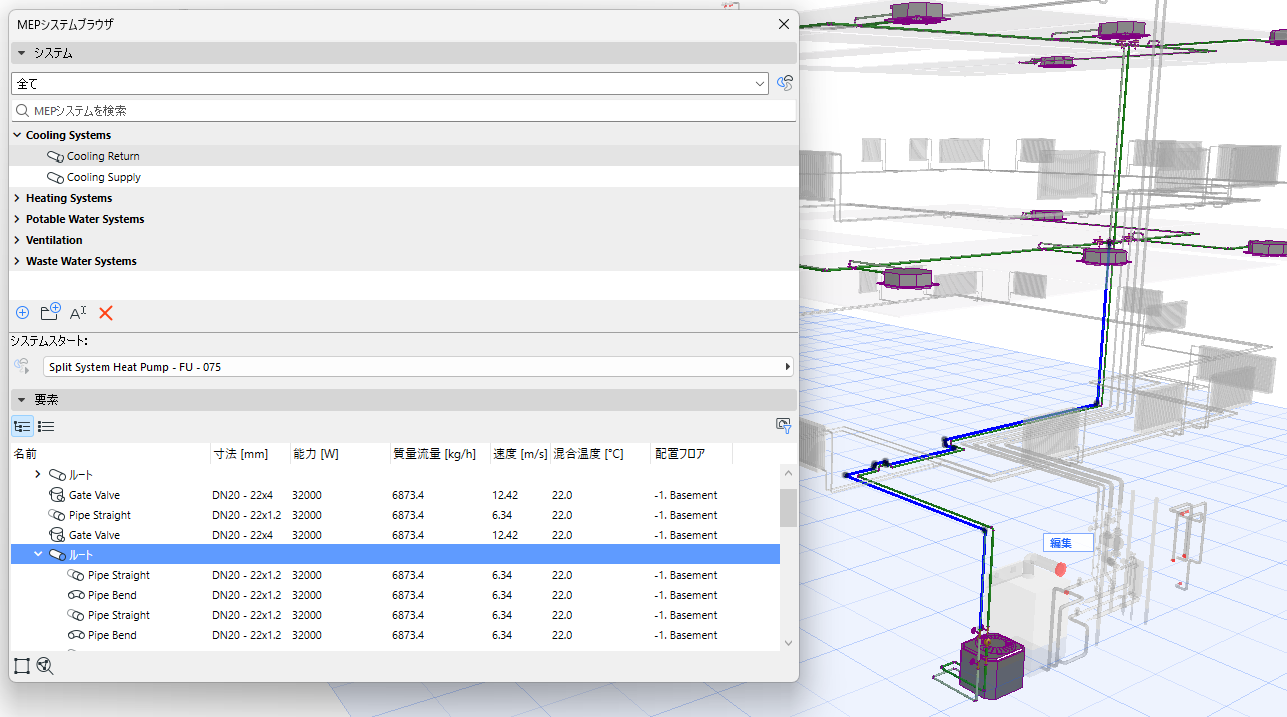Collapse the Cooling Systems group
This screenshot has width=1287, height=717.
coord(17,135)
